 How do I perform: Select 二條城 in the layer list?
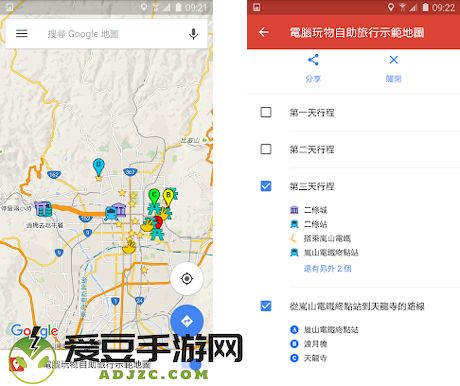[315, 210]
